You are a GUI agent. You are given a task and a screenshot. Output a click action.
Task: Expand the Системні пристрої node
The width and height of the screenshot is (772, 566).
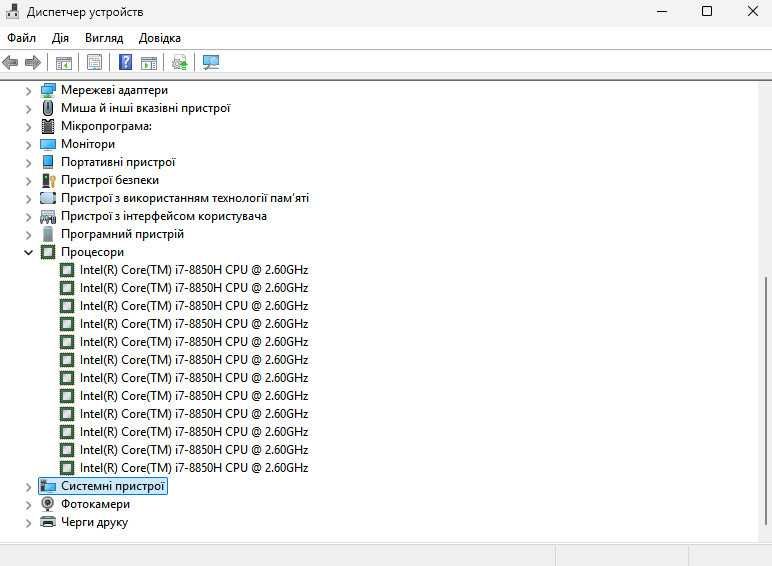click(28, 487)
